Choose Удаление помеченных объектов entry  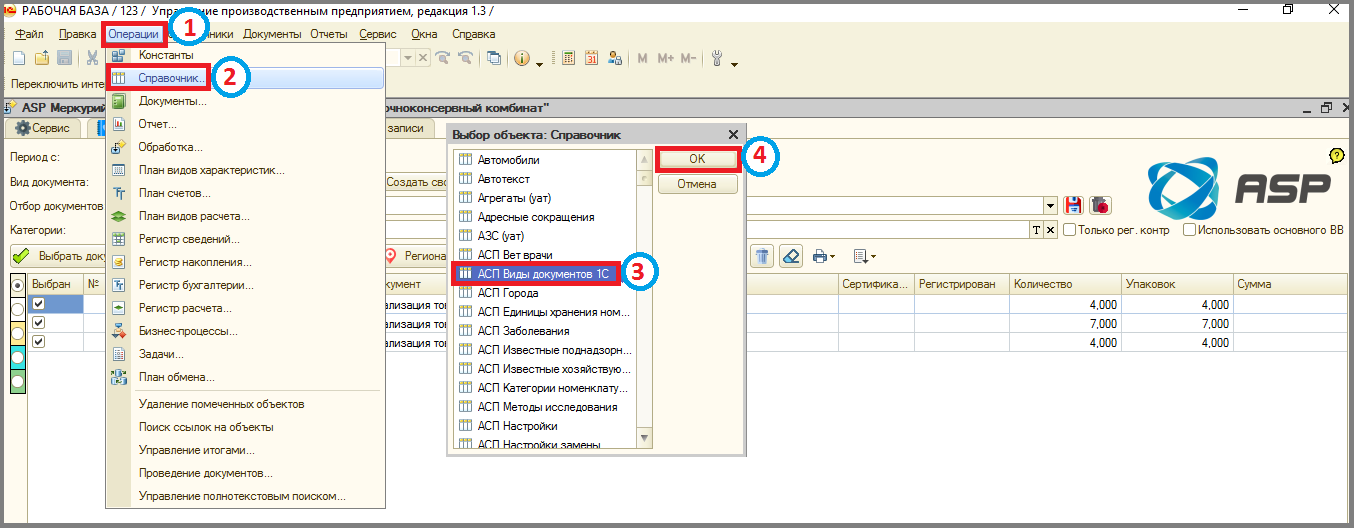(x=246, y=404)
